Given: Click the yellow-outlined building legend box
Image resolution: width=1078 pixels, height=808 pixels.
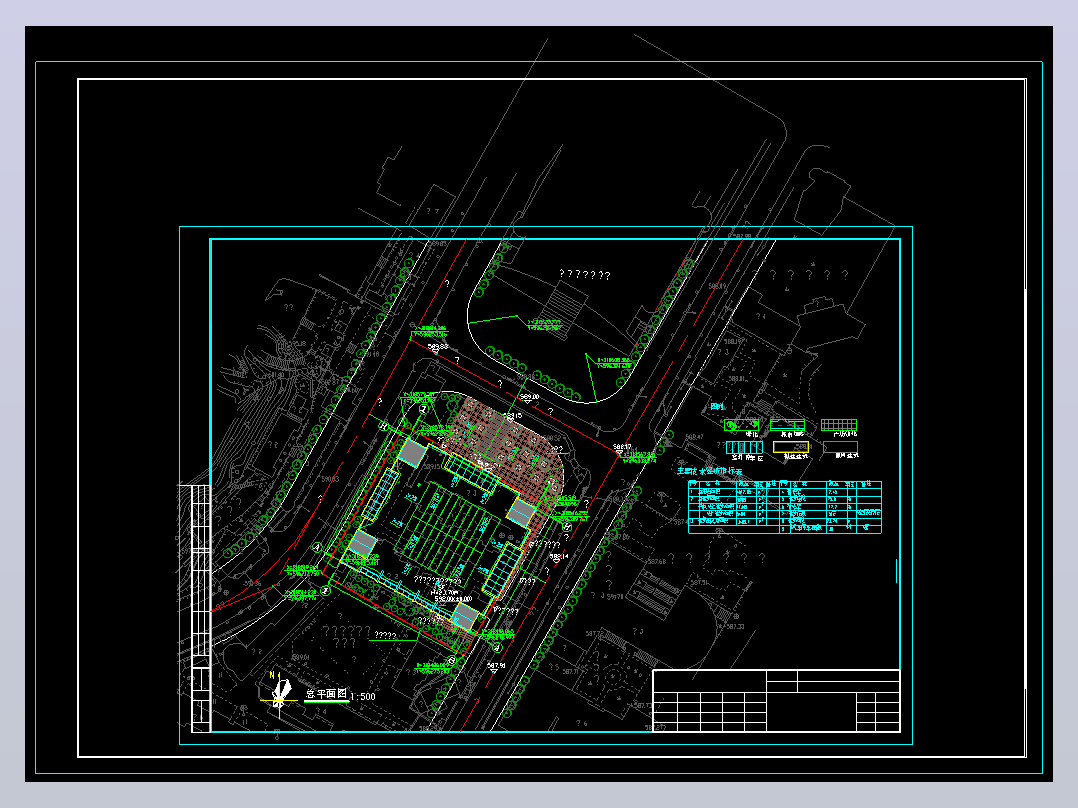Looking at the screenshot, I should click(791, 447).
